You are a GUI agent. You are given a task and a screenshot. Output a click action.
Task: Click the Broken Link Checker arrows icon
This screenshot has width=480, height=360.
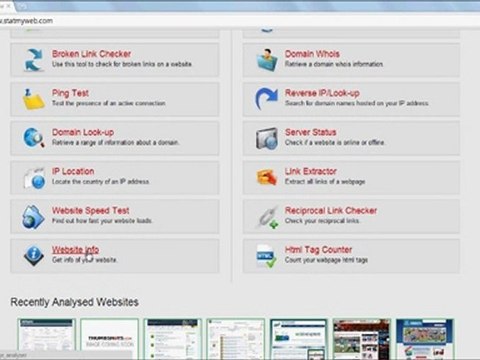(x=34, y=60)
